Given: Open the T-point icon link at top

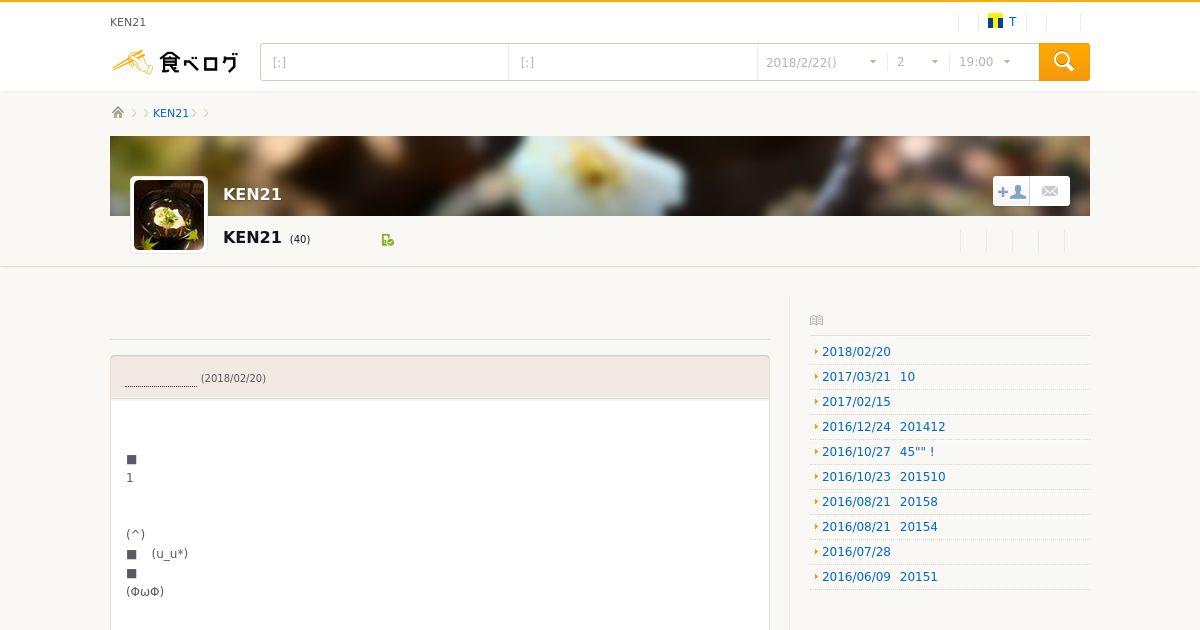Looking at the screenshot, I should click(1002, 22).
